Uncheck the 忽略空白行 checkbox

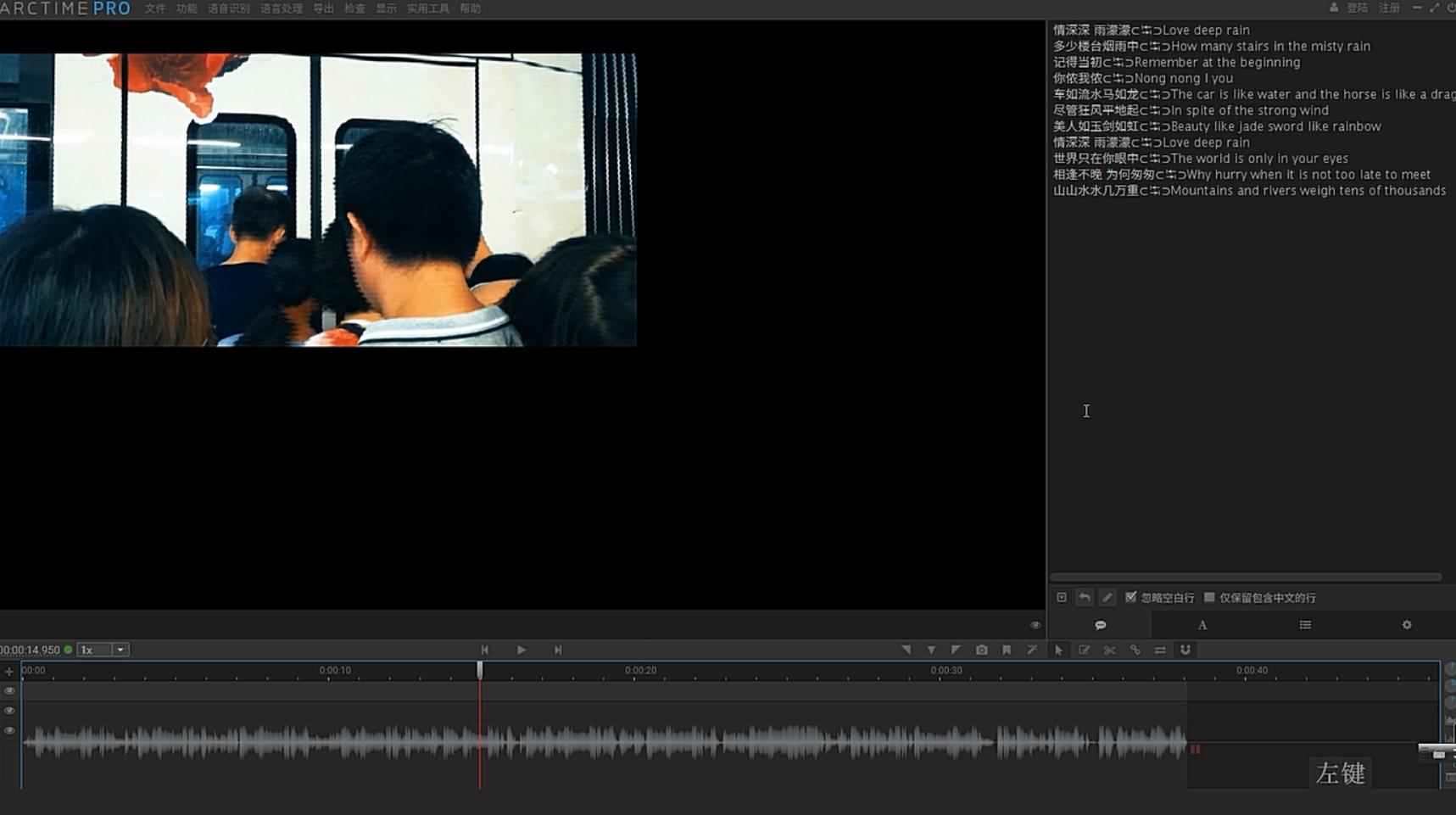[x=1130, y=598]
